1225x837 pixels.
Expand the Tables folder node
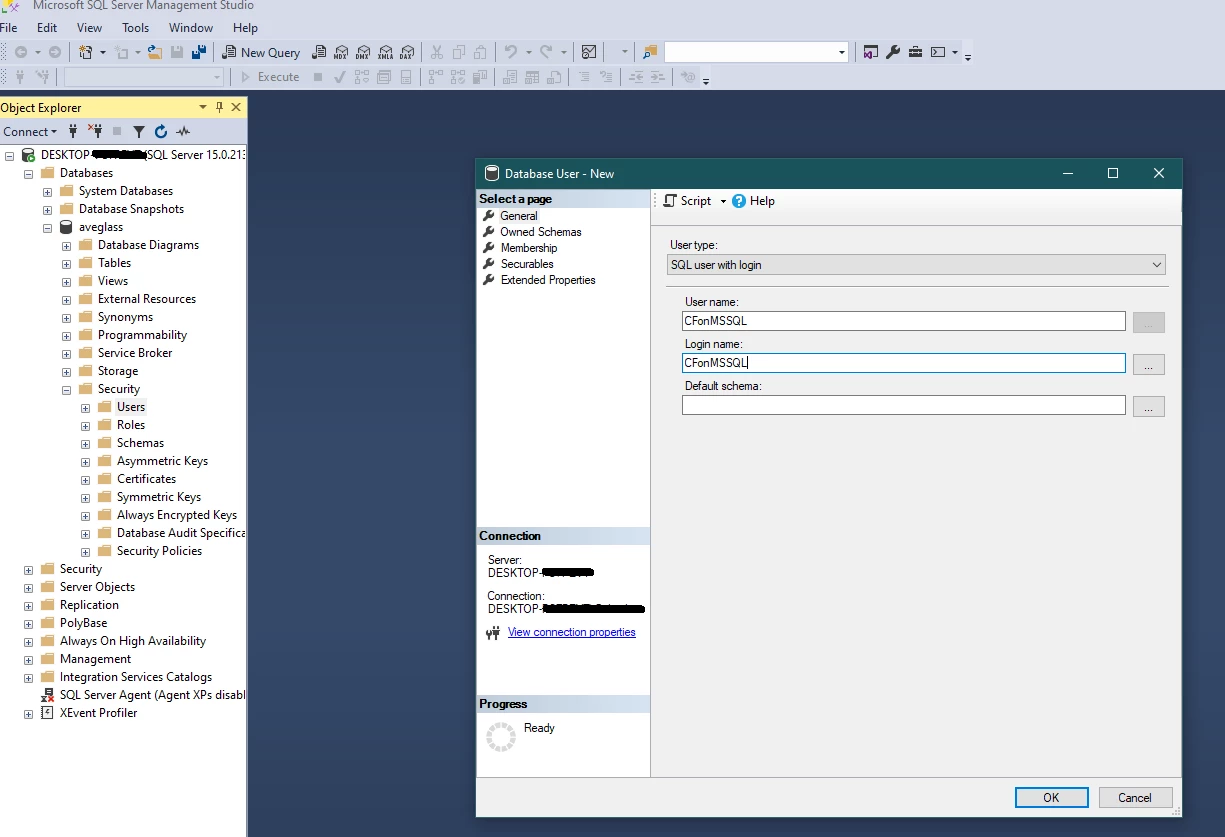tap(66, 263)
